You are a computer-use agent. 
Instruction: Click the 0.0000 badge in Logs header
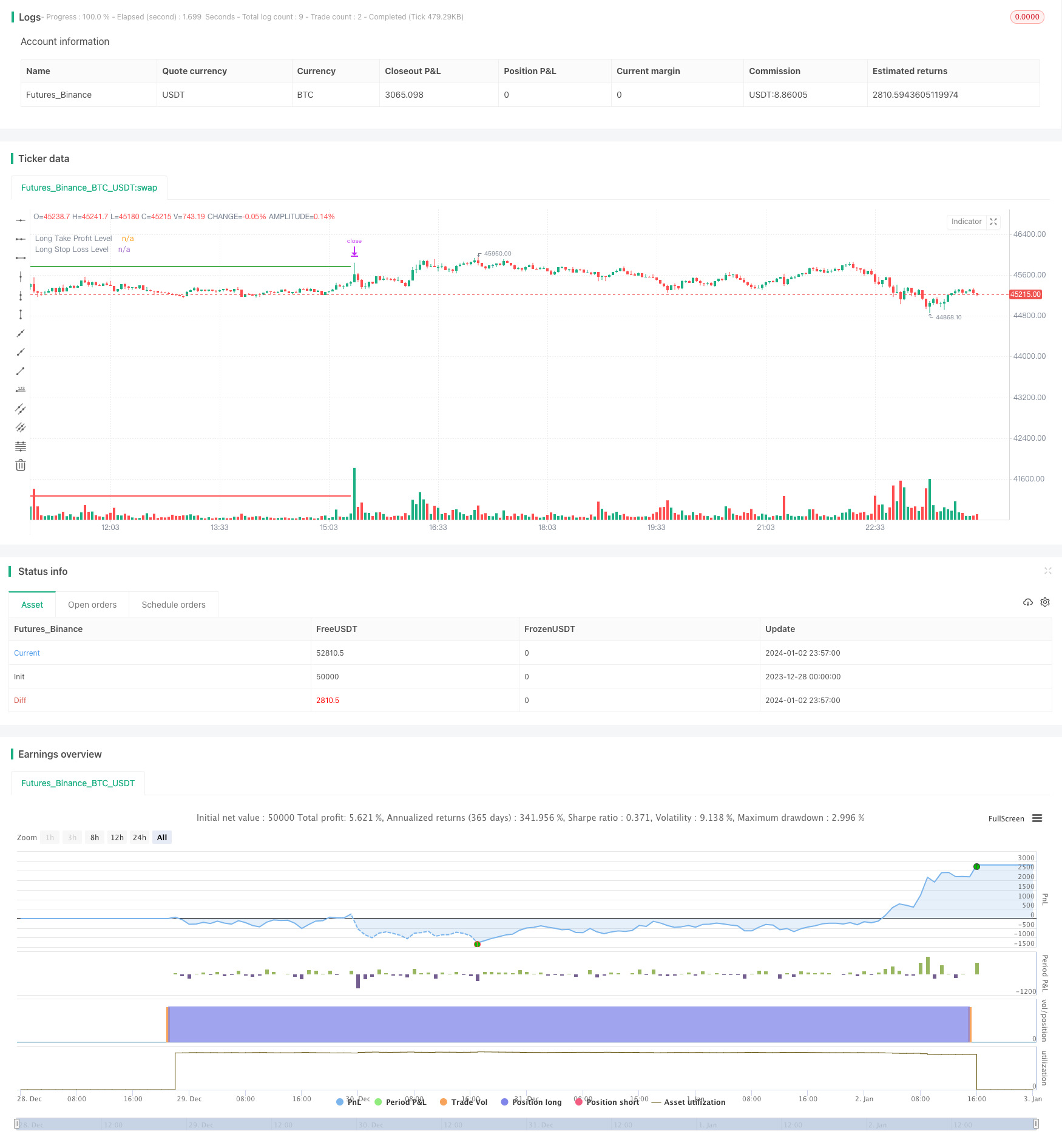click(1027, 17)
